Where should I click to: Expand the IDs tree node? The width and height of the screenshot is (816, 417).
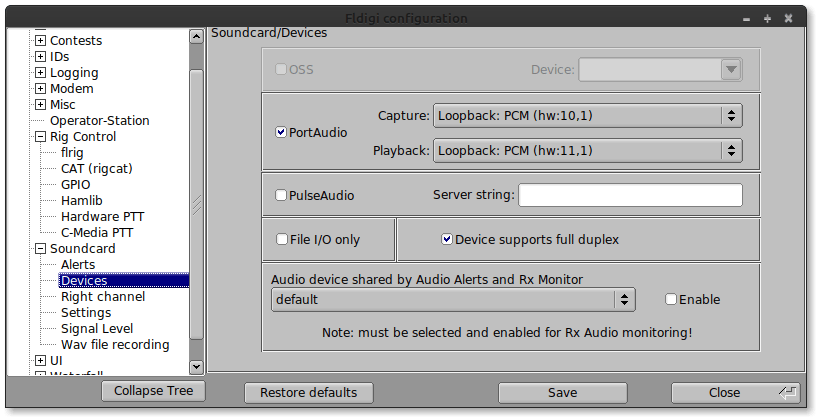40,57
